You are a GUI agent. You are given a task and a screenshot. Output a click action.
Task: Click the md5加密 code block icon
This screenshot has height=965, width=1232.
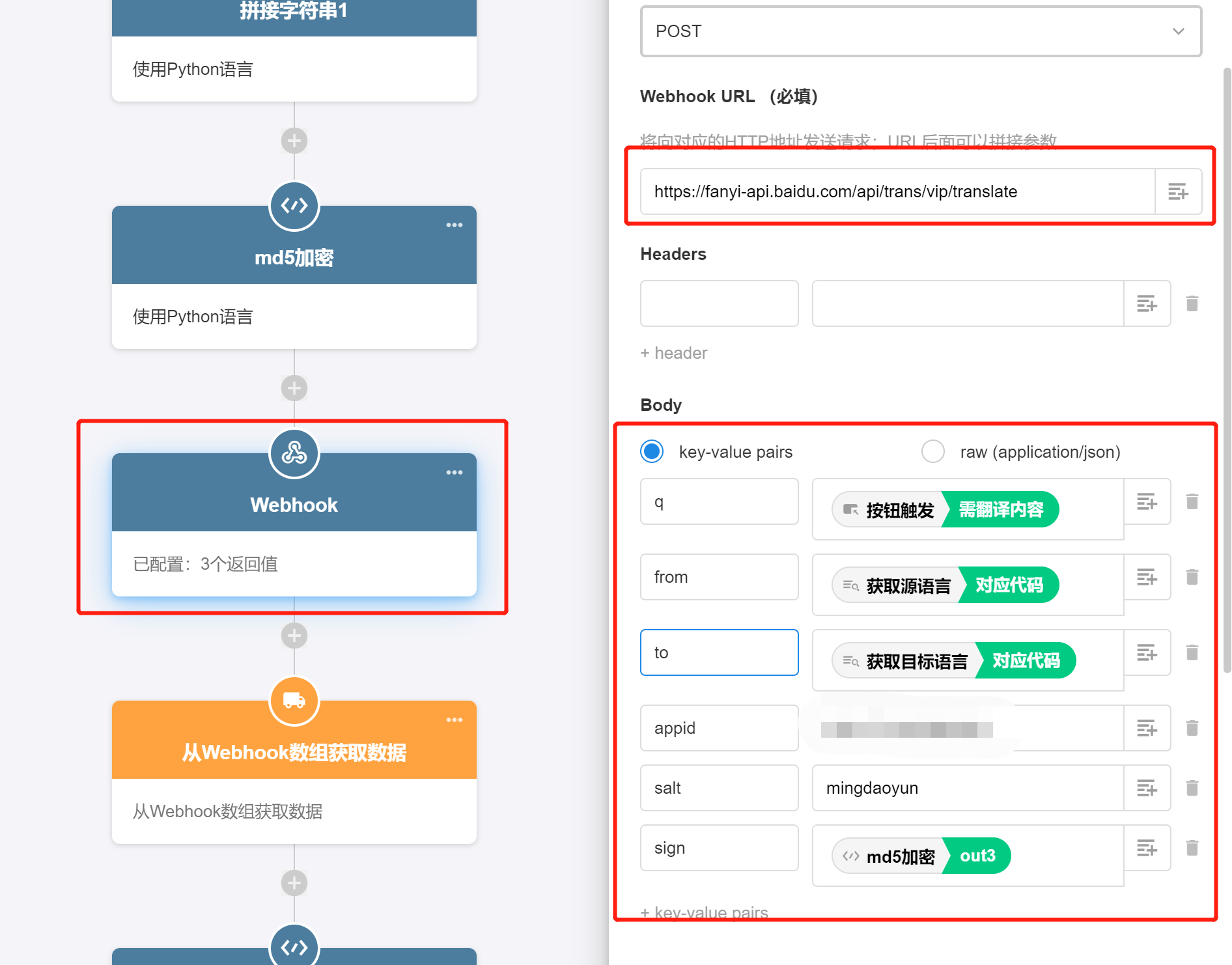[294, 206]
